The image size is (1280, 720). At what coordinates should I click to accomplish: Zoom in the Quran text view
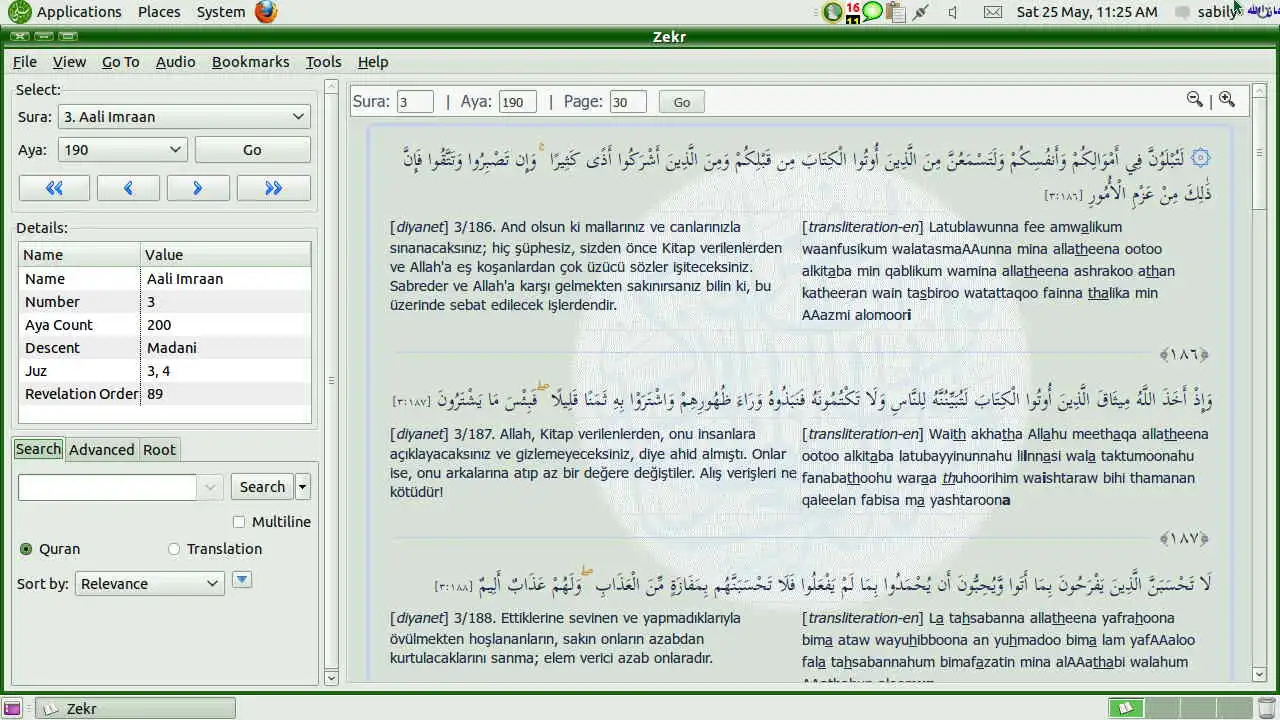click(1227, 99)
